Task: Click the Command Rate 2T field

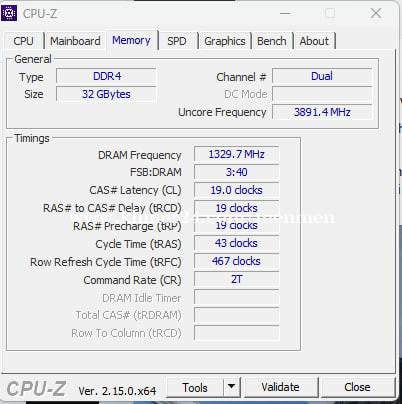Action: coord(236,279)
